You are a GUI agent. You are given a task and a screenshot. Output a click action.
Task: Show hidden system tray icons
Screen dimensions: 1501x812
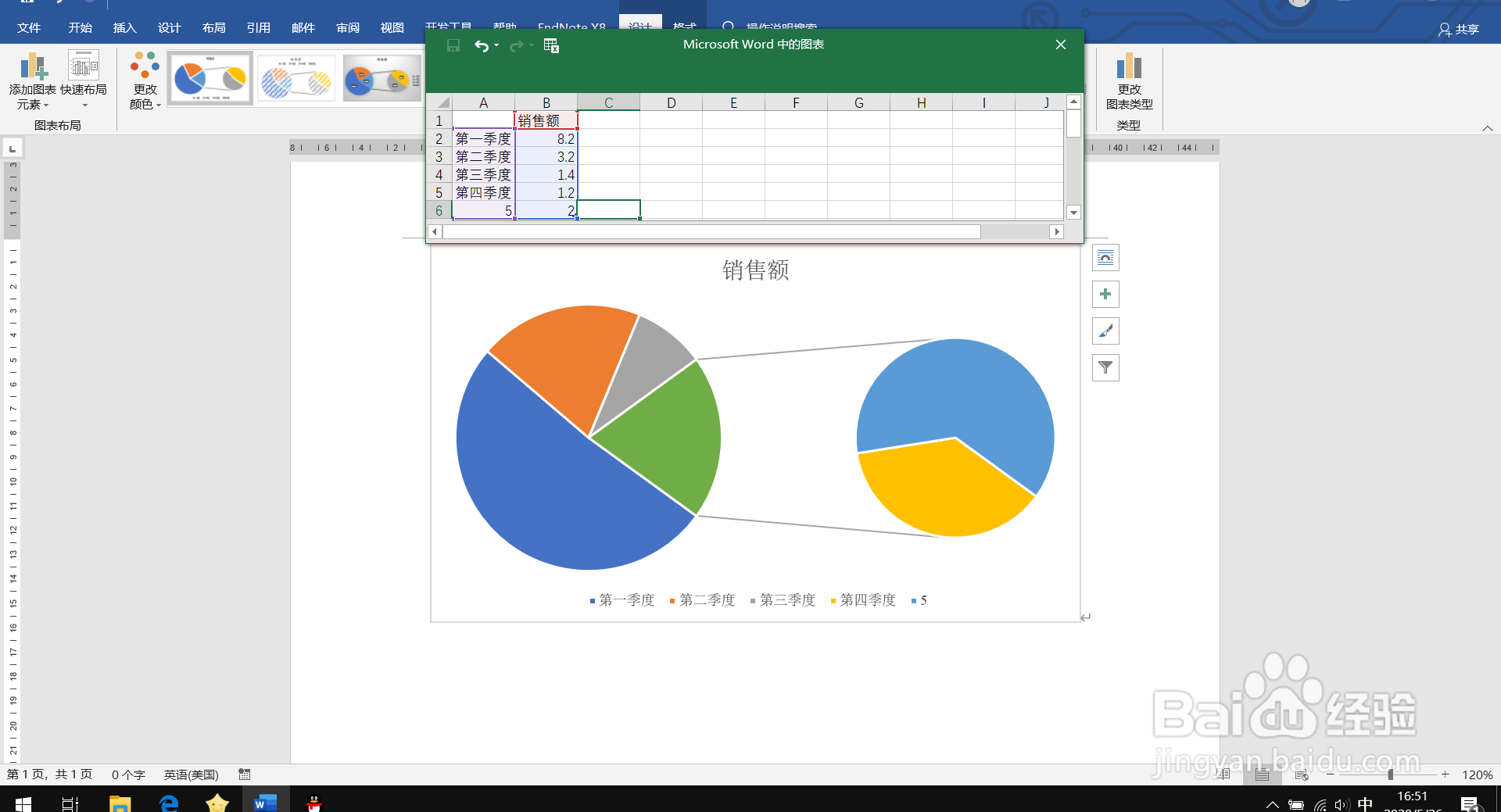tap(1273, 804)
